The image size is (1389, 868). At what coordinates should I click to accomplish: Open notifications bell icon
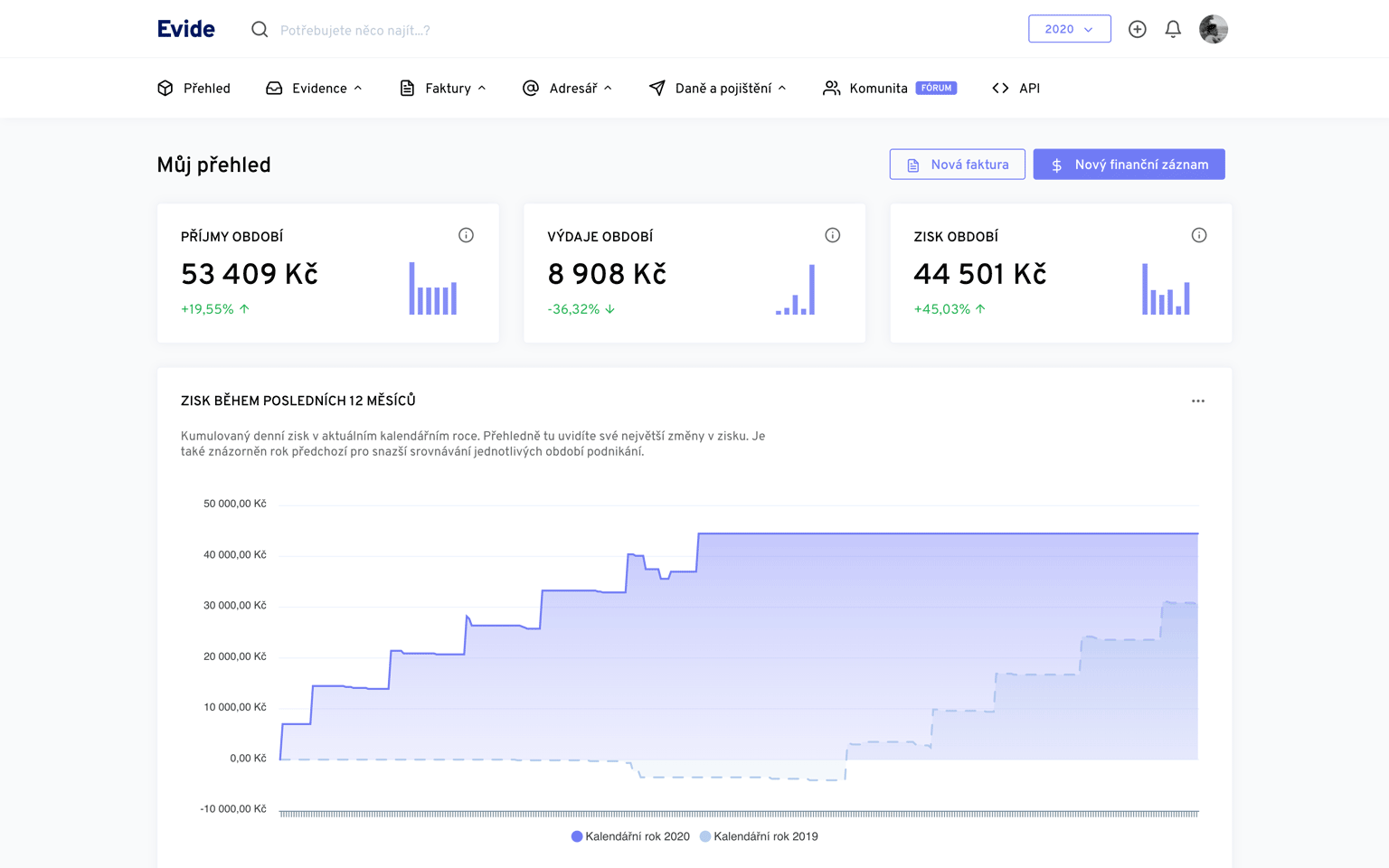(x=1173, y=30)
